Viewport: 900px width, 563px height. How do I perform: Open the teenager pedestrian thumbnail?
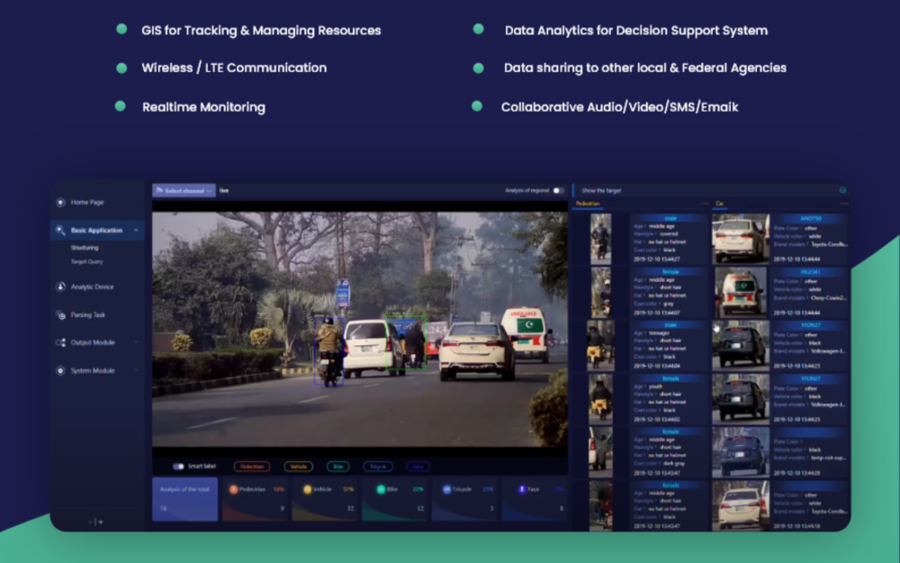600,345
